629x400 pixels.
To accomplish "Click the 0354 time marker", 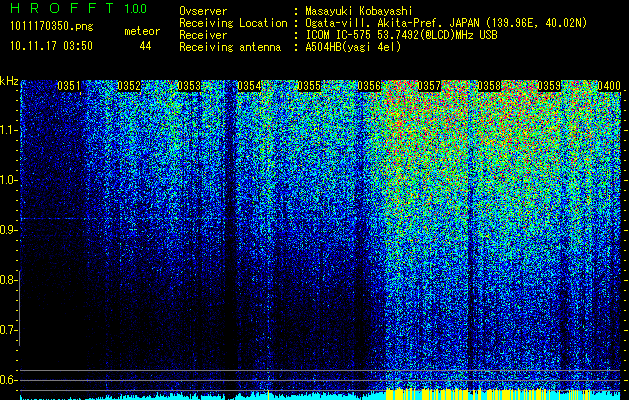I will coord(249,86).
